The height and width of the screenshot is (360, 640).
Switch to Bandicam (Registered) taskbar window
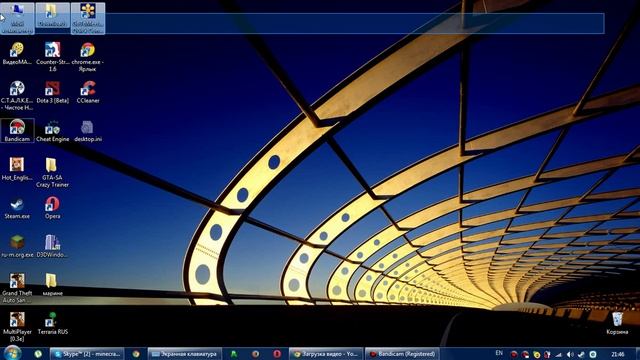pos(402,354)
